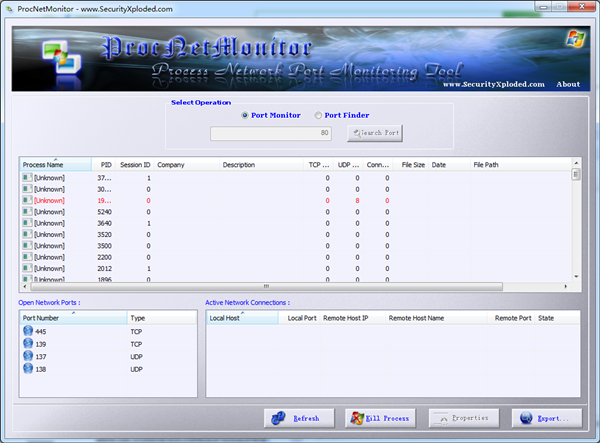Click horizontal scrollbar right arrow
Viewport: 600px width, 443px height.
[x=566, y=287]
